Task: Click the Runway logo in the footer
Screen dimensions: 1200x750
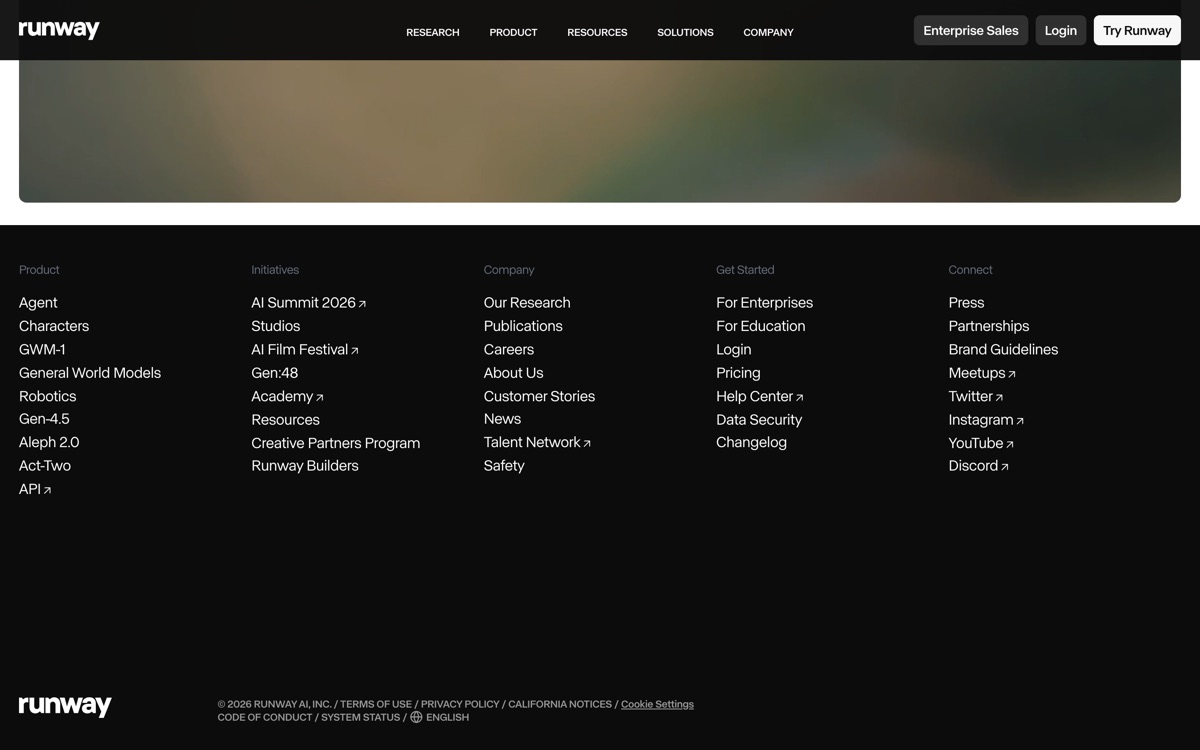Action: tap(65, 706)
